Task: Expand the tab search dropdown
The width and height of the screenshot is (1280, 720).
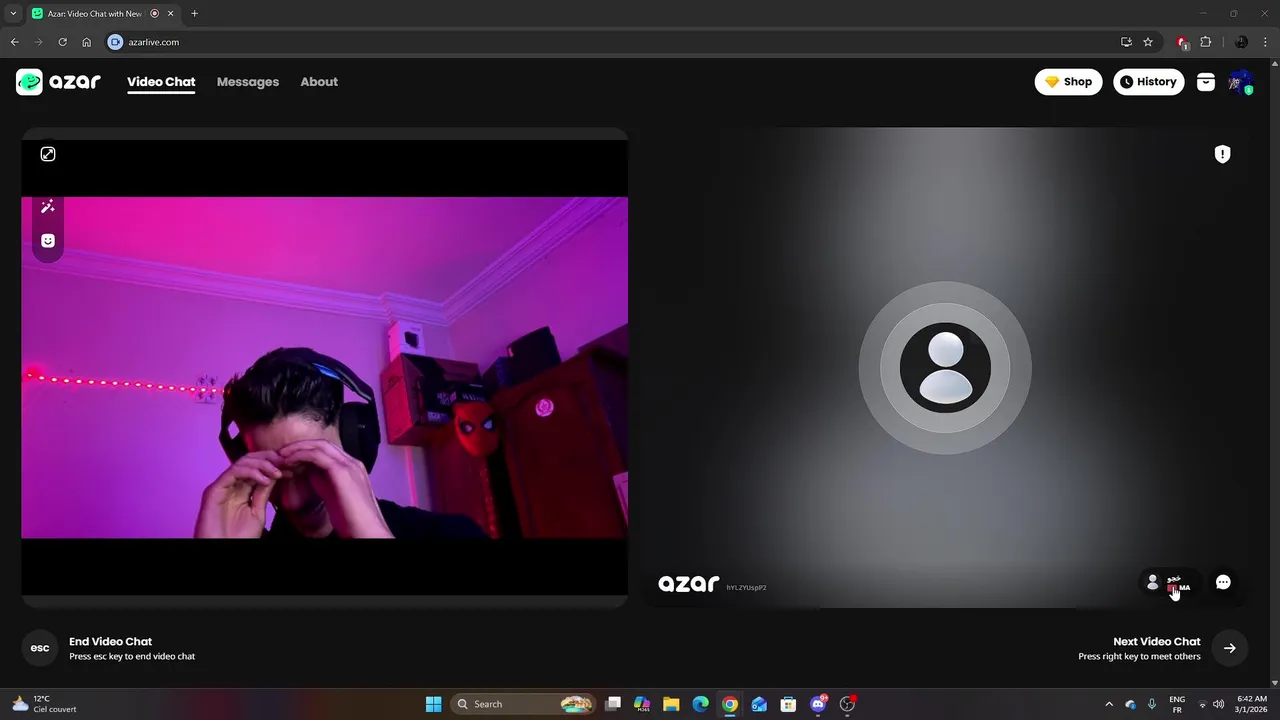Action: click(13, 13)
